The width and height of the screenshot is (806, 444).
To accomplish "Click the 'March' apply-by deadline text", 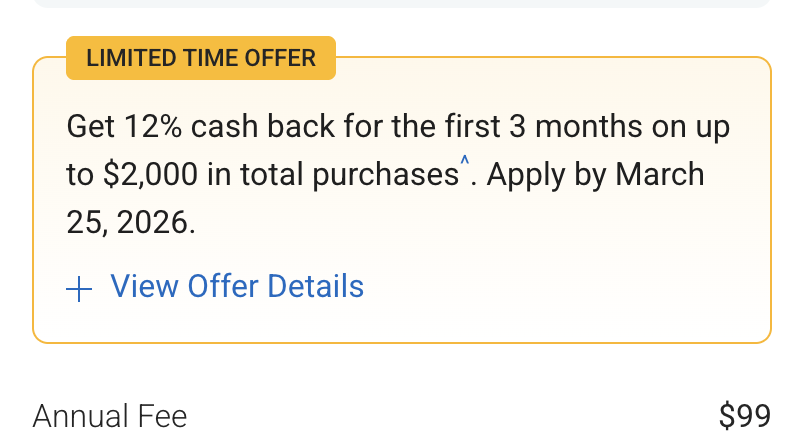I will coord(659,175).
